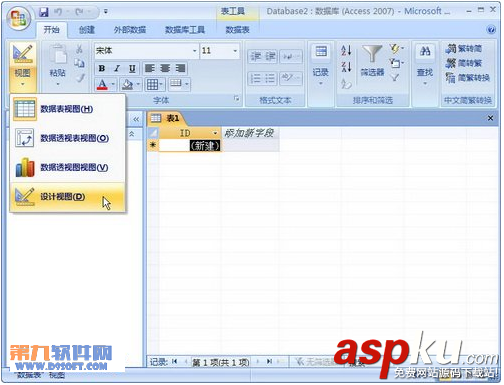Sort descending Z to A

tap(346, 67)
